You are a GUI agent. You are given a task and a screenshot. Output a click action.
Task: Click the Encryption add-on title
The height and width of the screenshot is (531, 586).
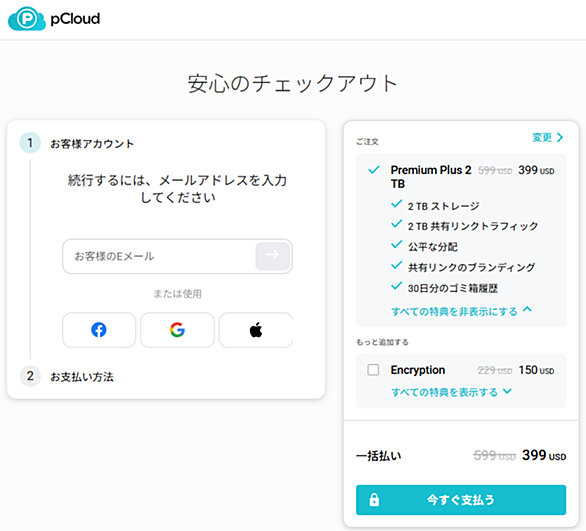418,370
